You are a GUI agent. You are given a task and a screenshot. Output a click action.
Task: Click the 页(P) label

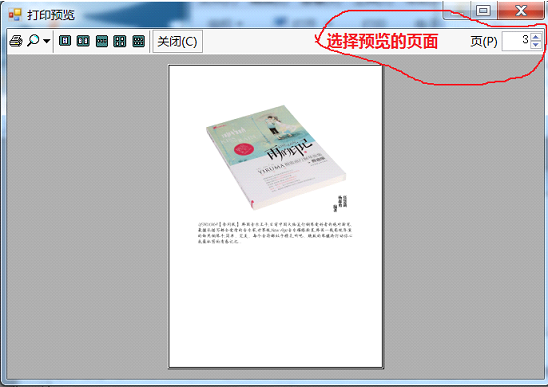coord(484,41)
